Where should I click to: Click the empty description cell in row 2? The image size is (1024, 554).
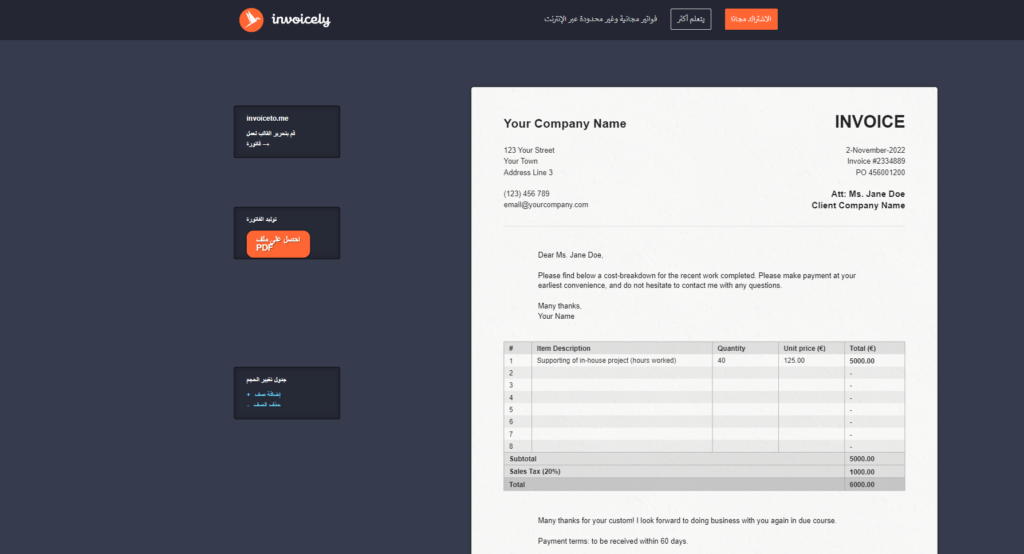pos(622,373)
